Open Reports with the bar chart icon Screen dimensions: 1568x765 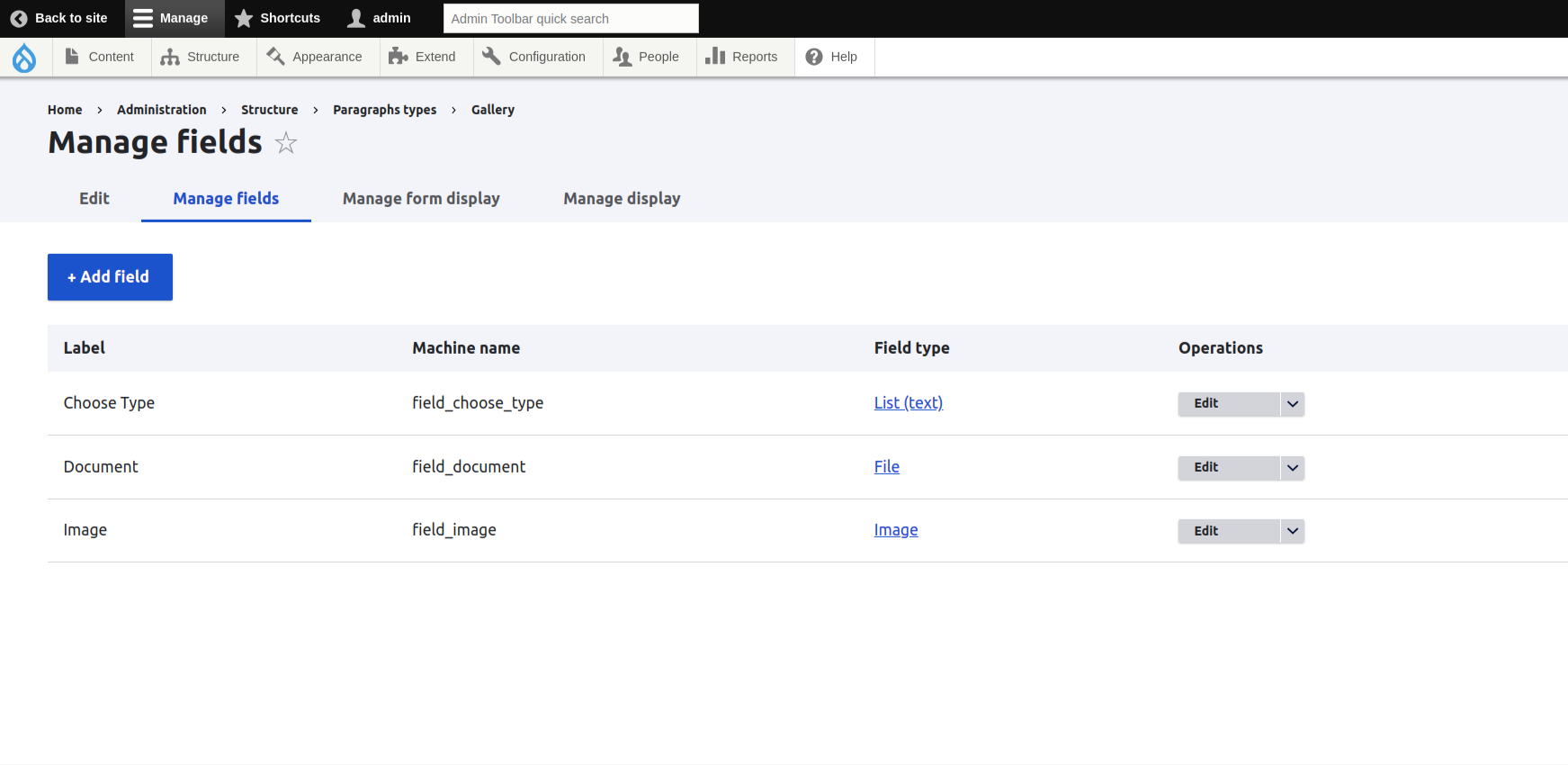pos(715,57)
